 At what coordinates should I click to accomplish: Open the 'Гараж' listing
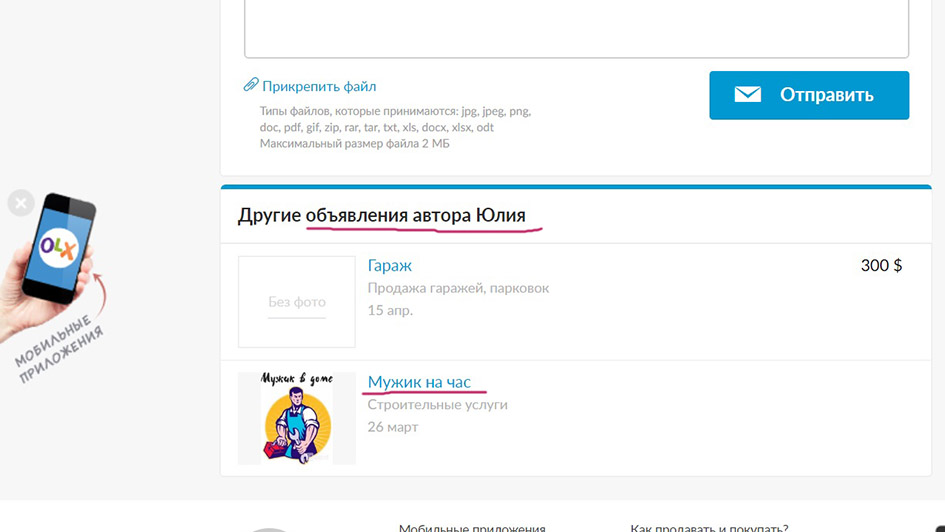coord(389,265)
